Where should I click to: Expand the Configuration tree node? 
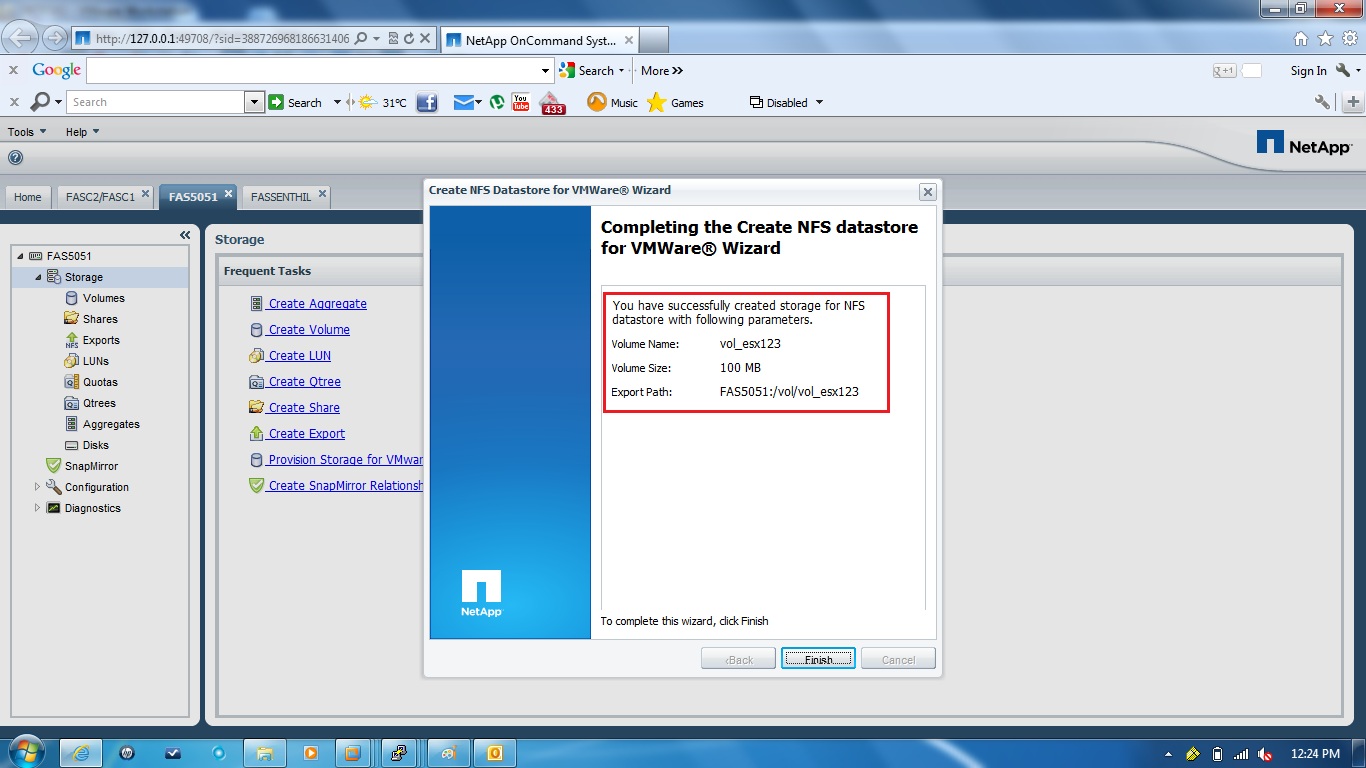(37, 487)
